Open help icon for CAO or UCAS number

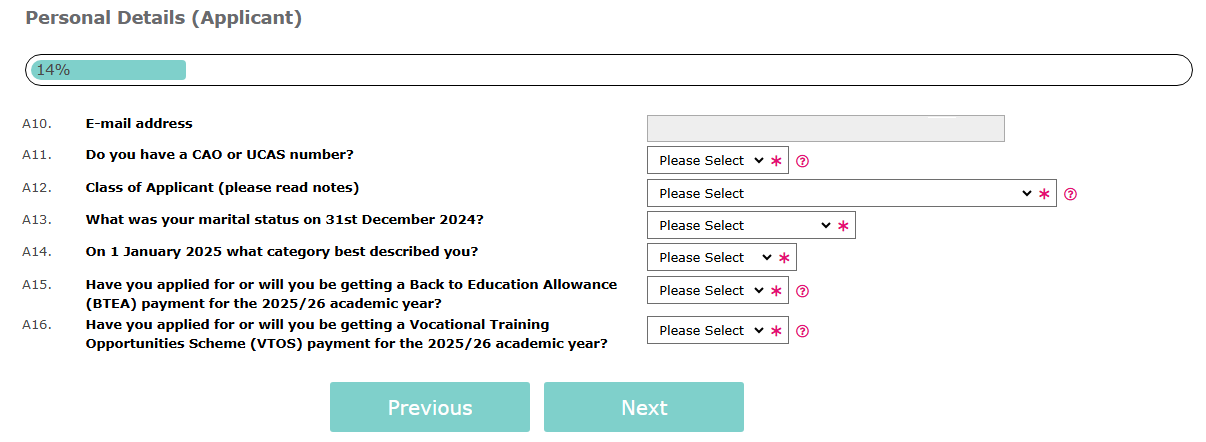point(802,161)
